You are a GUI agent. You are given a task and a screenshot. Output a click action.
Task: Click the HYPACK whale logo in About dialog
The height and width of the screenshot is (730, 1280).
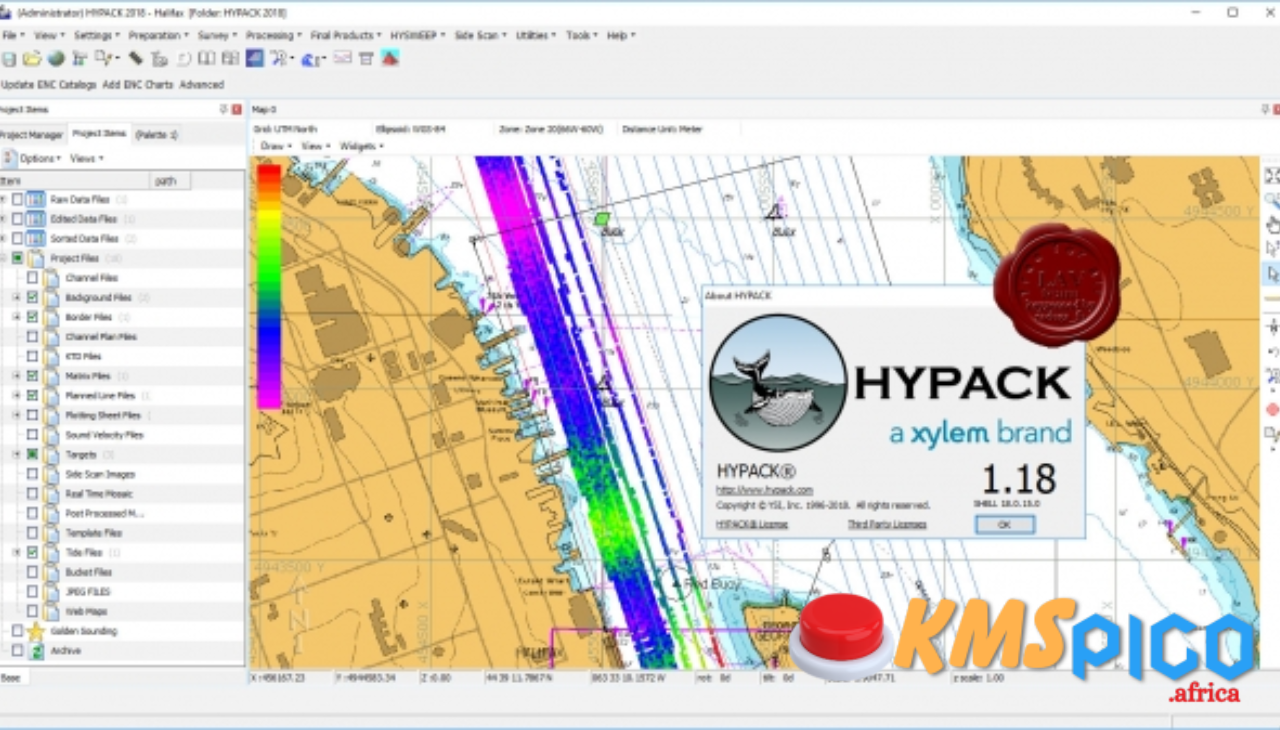[778, 383]
